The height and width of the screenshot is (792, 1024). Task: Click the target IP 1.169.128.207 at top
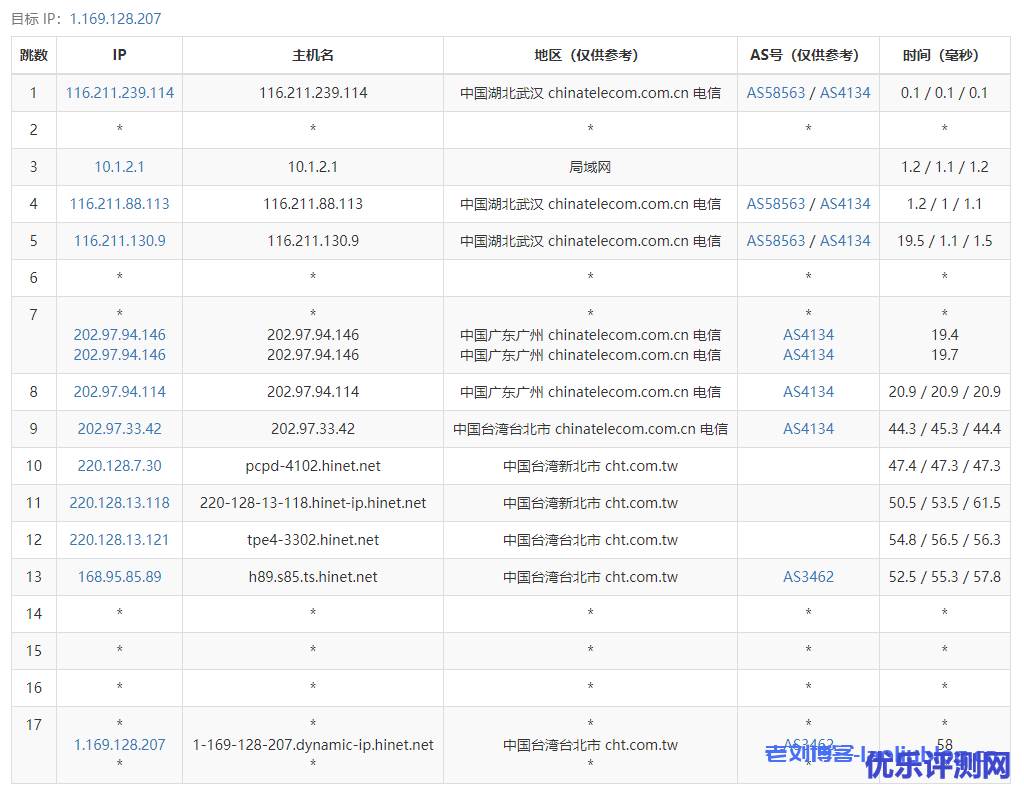115,19
